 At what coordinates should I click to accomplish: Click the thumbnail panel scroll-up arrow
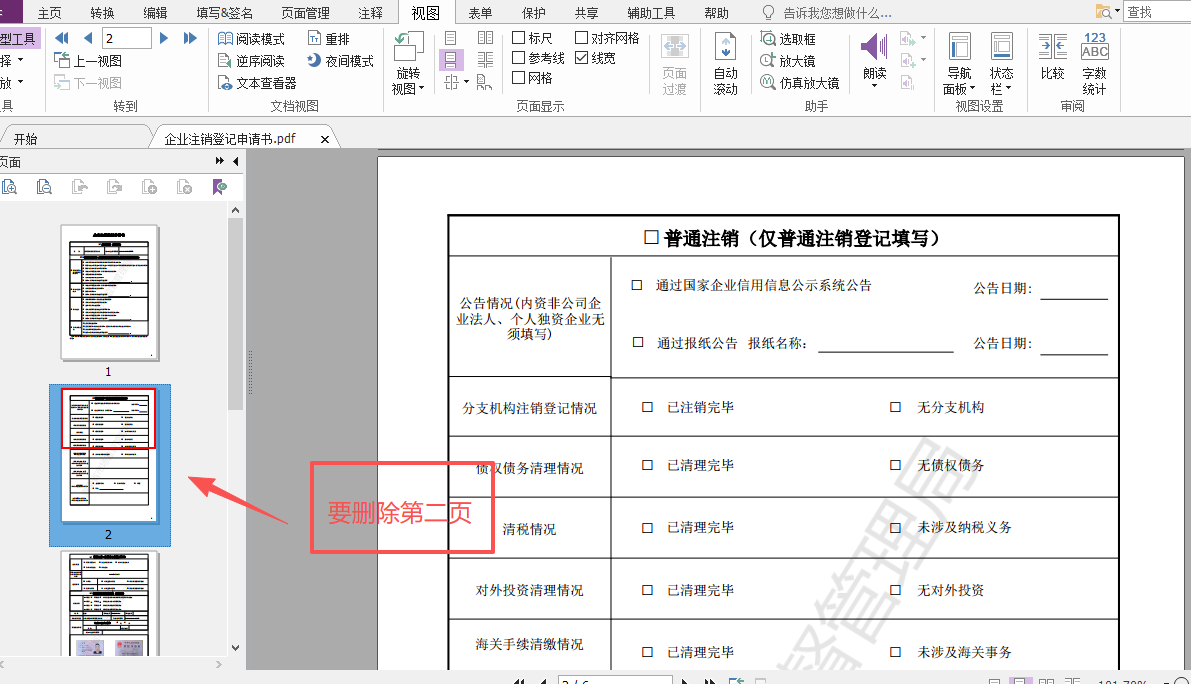tap(235, 210)
